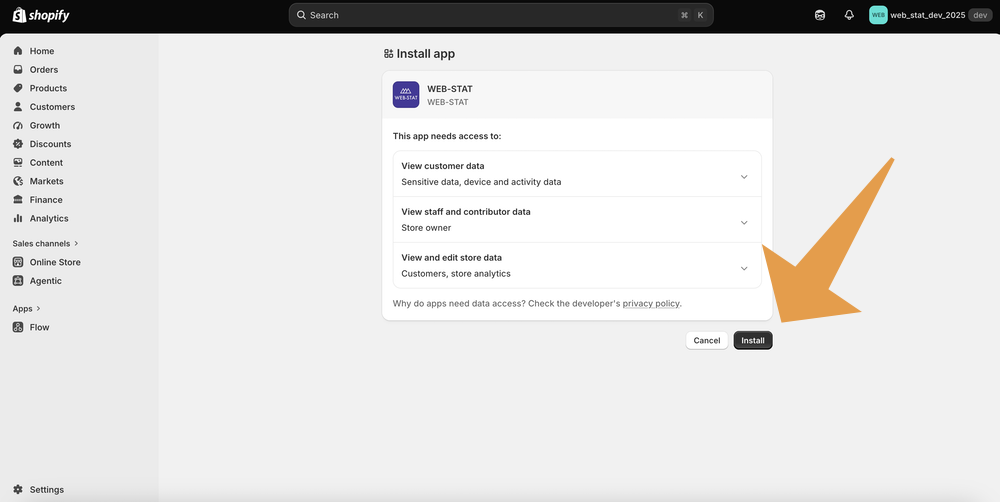
Task: Click the Flow app icon
Action: (18, 327)
